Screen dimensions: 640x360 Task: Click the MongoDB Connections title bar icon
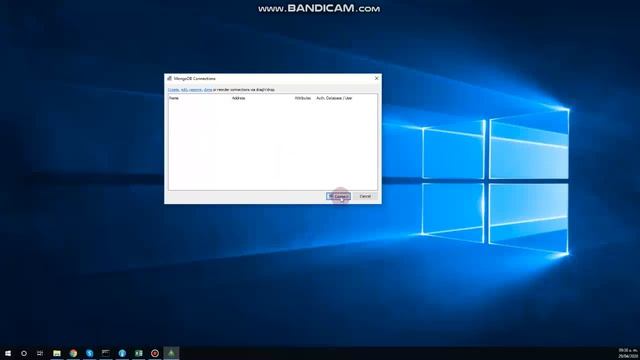tap(169, 78)
